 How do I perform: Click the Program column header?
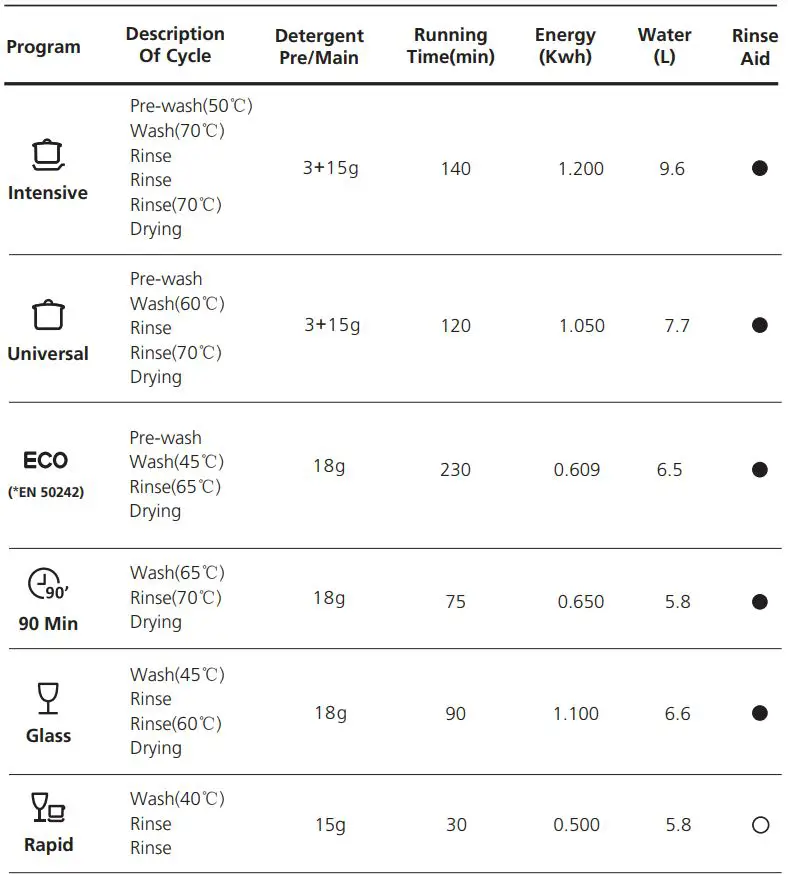tap(43, 47)
